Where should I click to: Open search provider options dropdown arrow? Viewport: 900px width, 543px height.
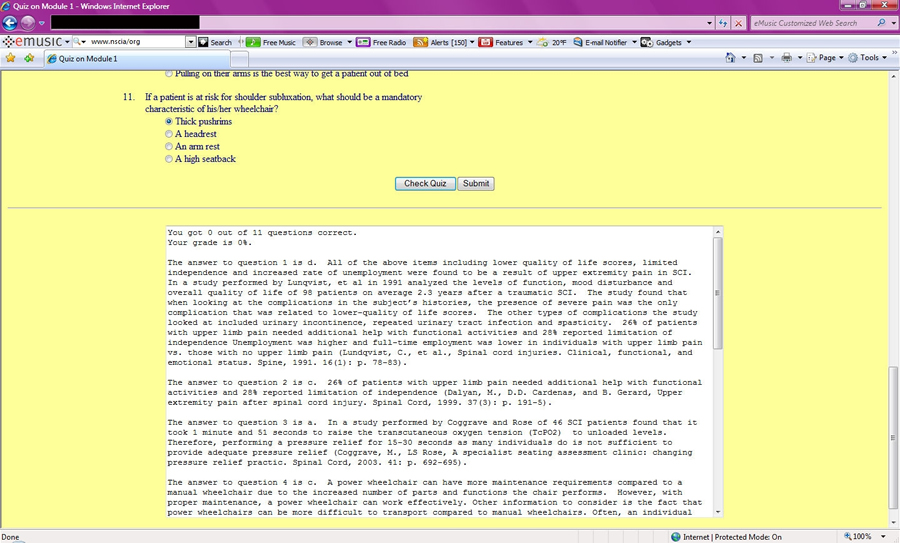pos(894,24)
